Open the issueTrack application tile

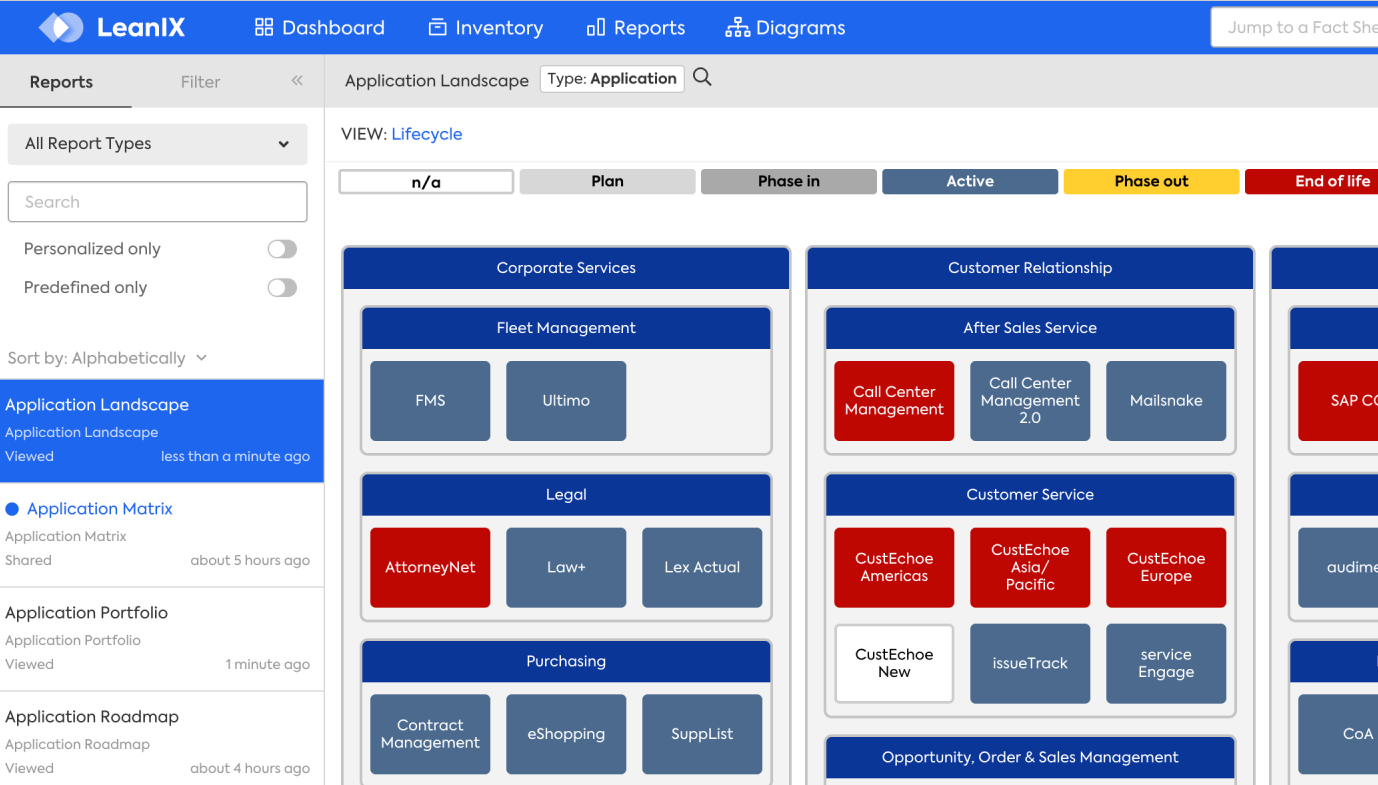click(1030, 664)
